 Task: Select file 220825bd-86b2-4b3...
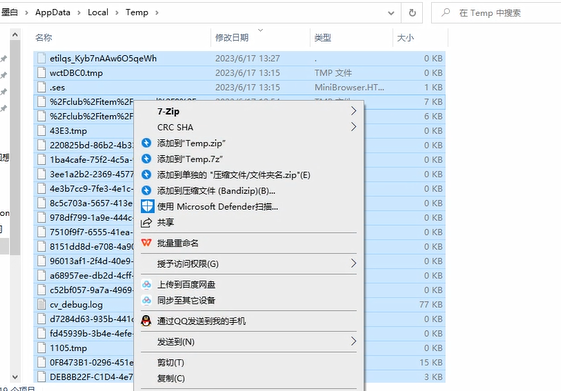[92, 145]
